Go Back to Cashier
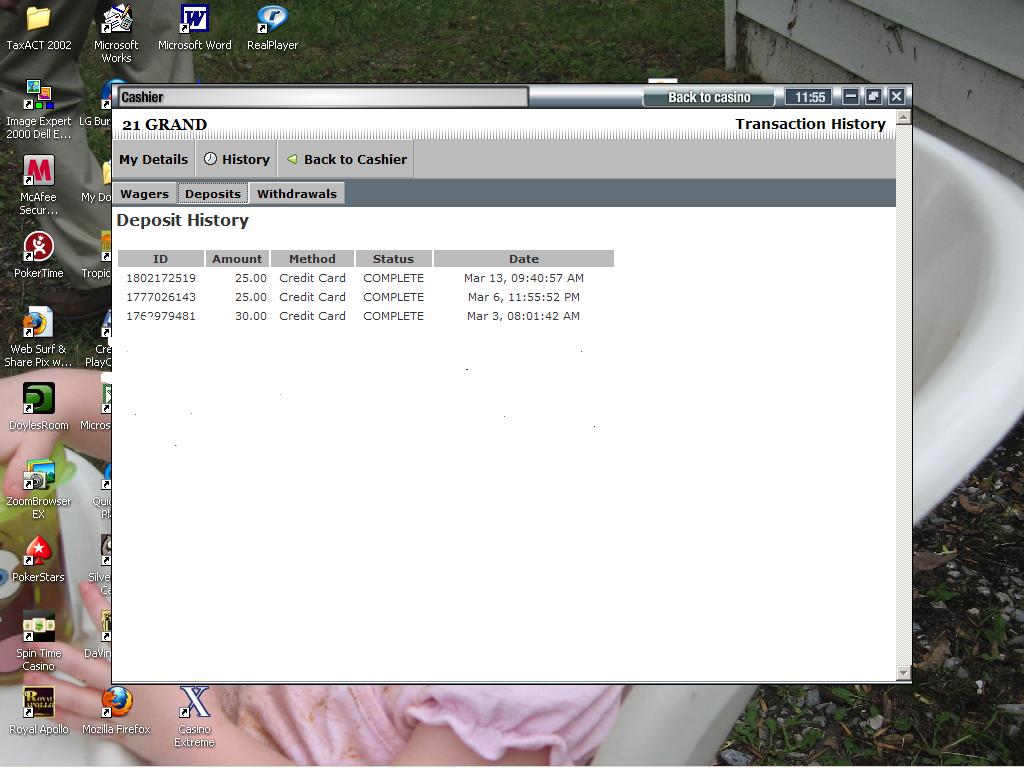Screen dimensions: 1024x768 coord(346,159)
